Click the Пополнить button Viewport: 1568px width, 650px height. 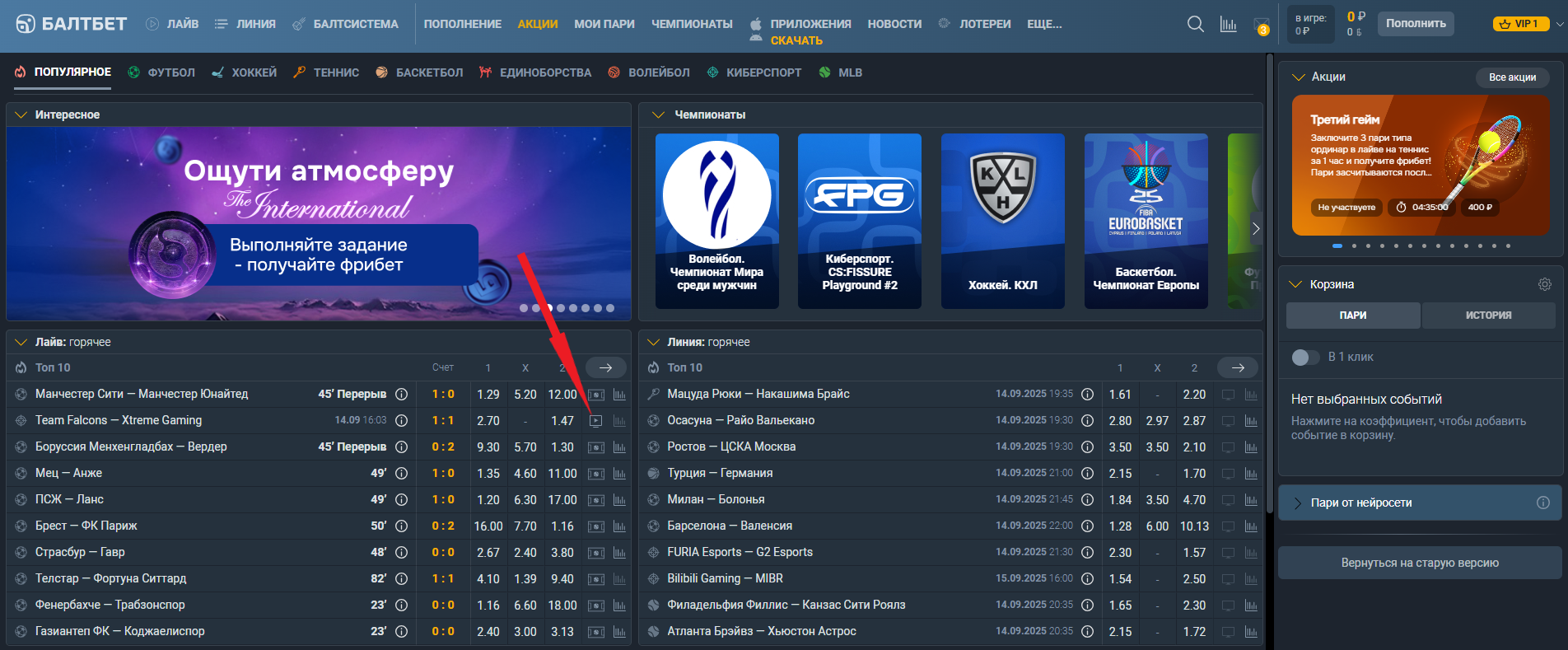point(1416,23)
